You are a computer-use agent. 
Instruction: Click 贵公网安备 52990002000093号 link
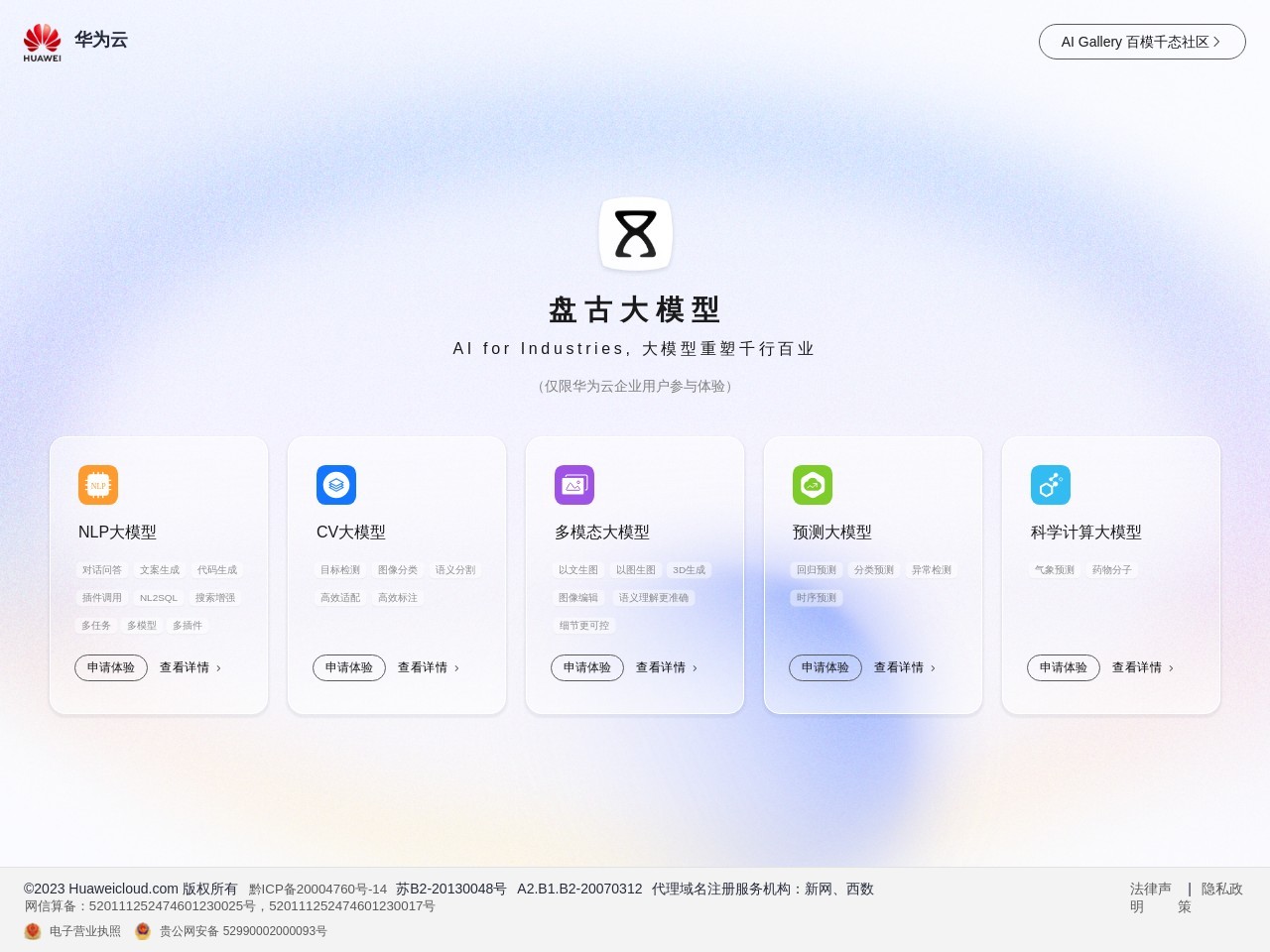(x=243, y=931)
